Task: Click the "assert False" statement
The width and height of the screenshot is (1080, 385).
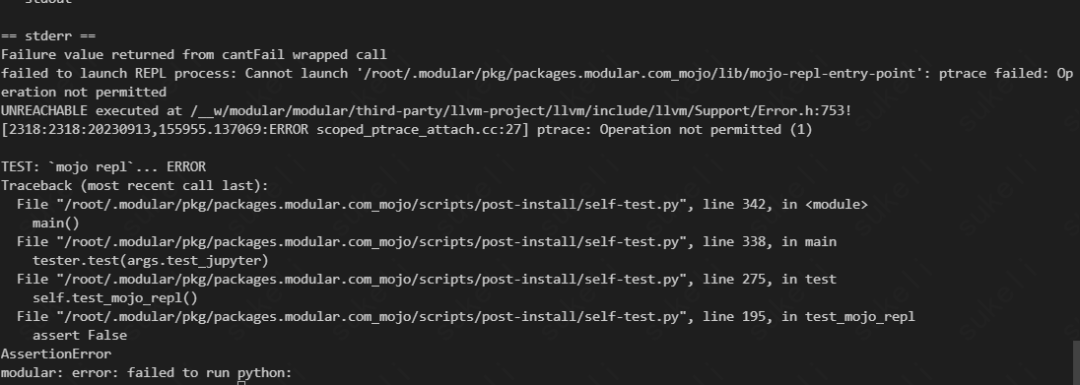Action: coord(79,335)
